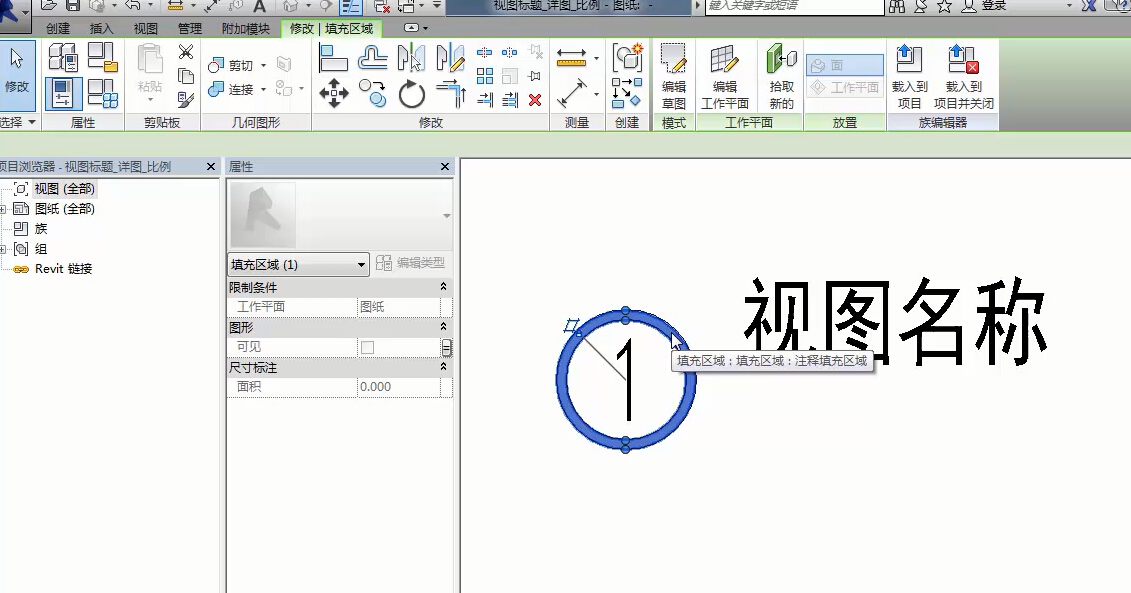This screenshot has width=1131, height=593.
Task: Choose the Align tool in the ribbon
Action: tap(333, 58)
